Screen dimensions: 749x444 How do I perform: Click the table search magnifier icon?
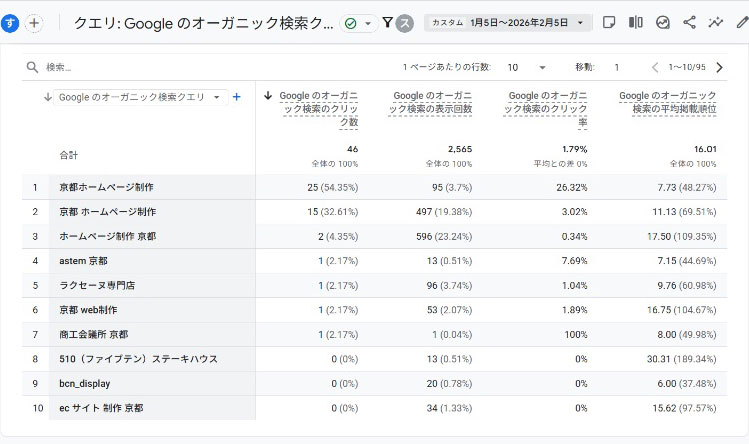tap(32, 67)
